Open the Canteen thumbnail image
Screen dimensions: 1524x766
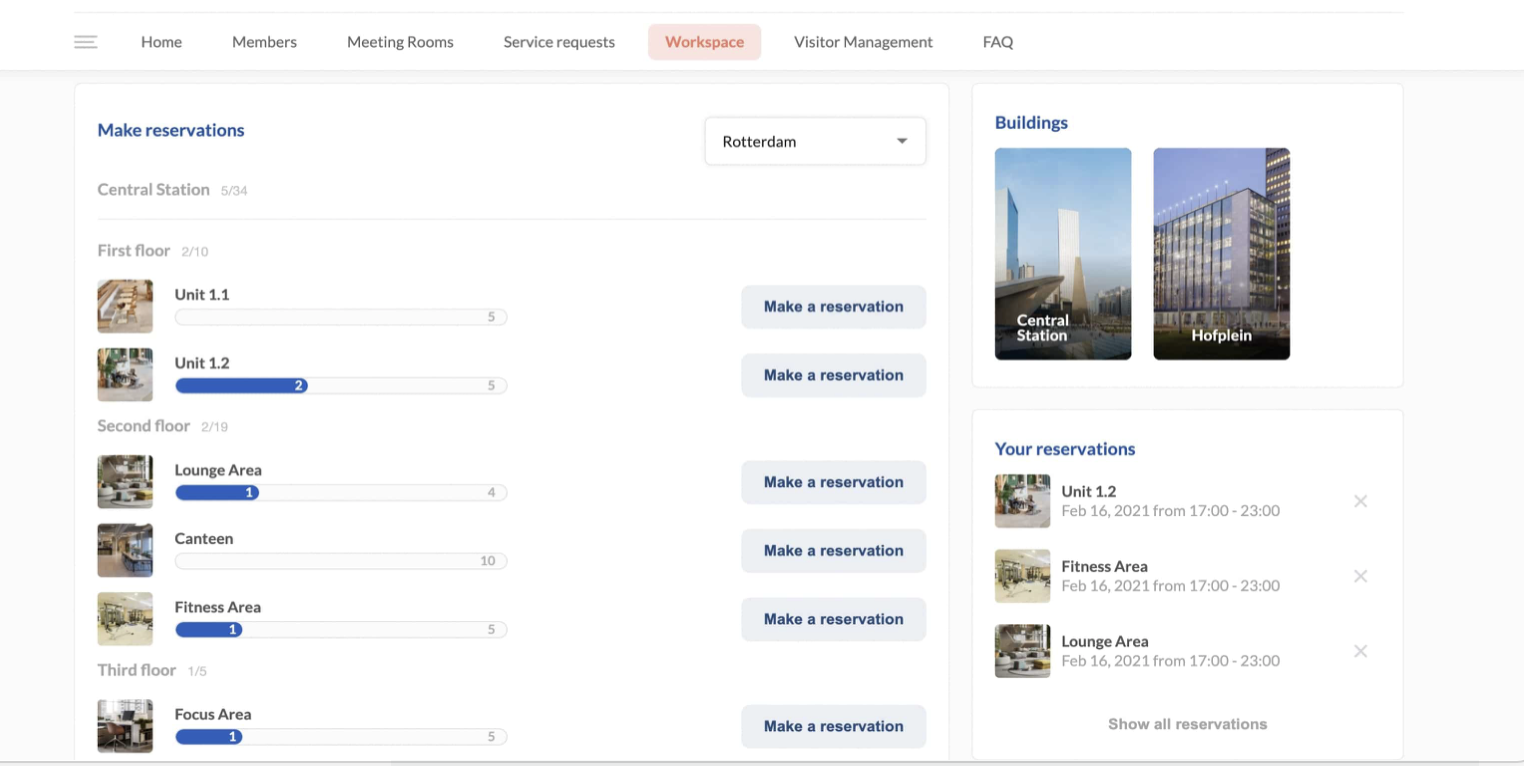[x=125, y=550]
